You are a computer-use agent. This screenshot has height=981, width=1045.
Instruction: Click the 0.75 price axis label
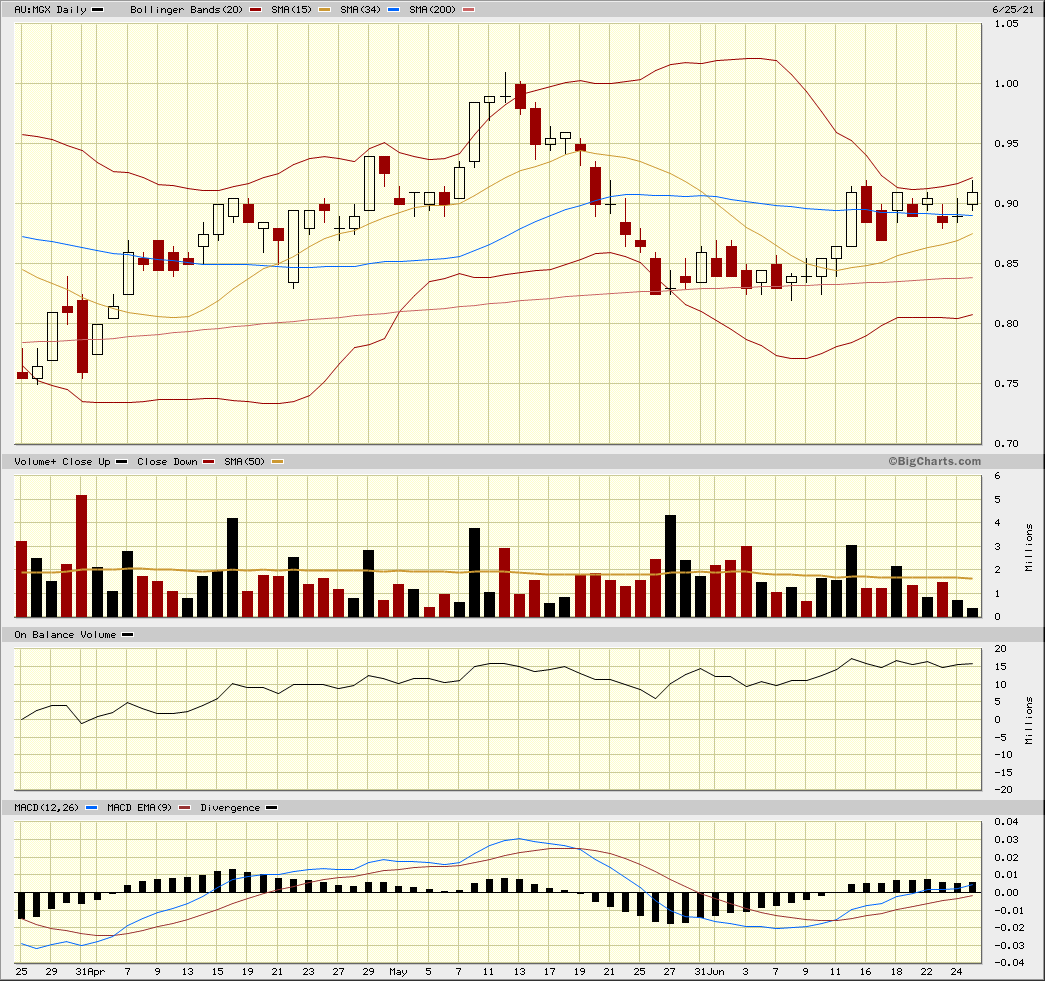pyautogui.click(x=1006, y=383)
